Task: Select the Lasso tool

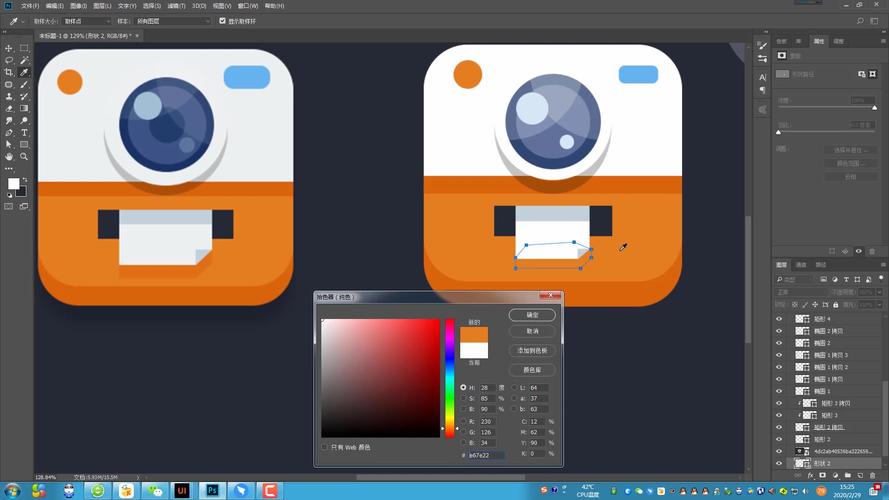Action: click(9, 60)
